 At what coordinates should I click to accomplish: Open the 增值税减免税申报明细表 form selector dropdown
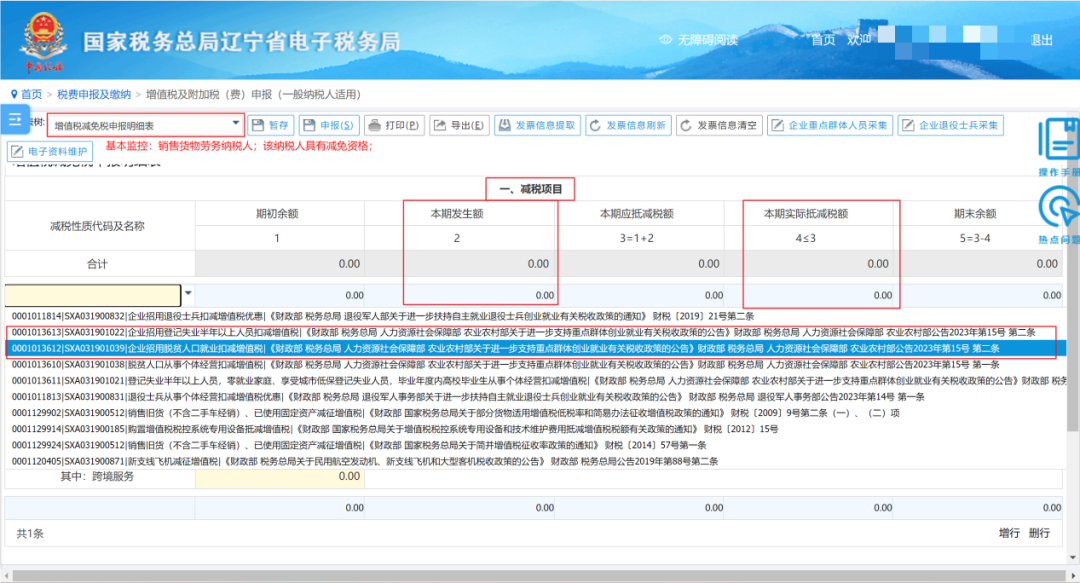(146, 125)
